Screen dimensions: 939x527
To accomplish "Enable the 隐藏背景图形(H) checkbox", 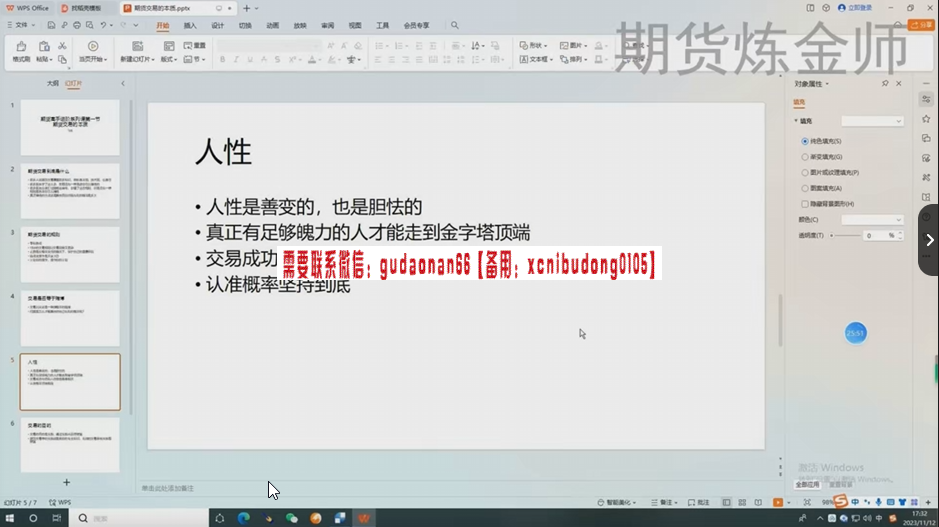I will pos(805,204).
